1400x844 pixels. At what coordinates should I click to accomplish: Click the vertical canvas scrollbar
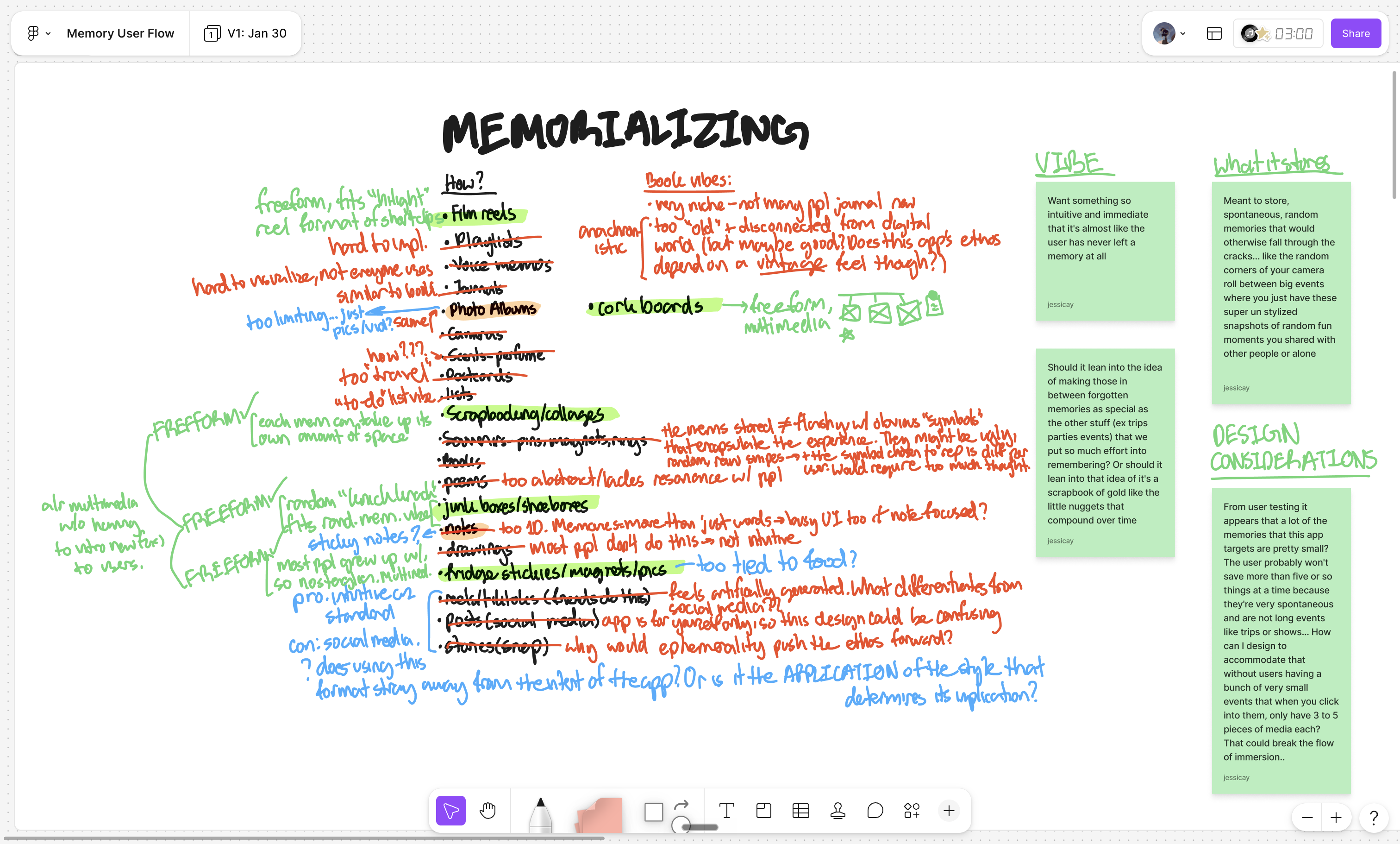click(x=1394, y=135)
